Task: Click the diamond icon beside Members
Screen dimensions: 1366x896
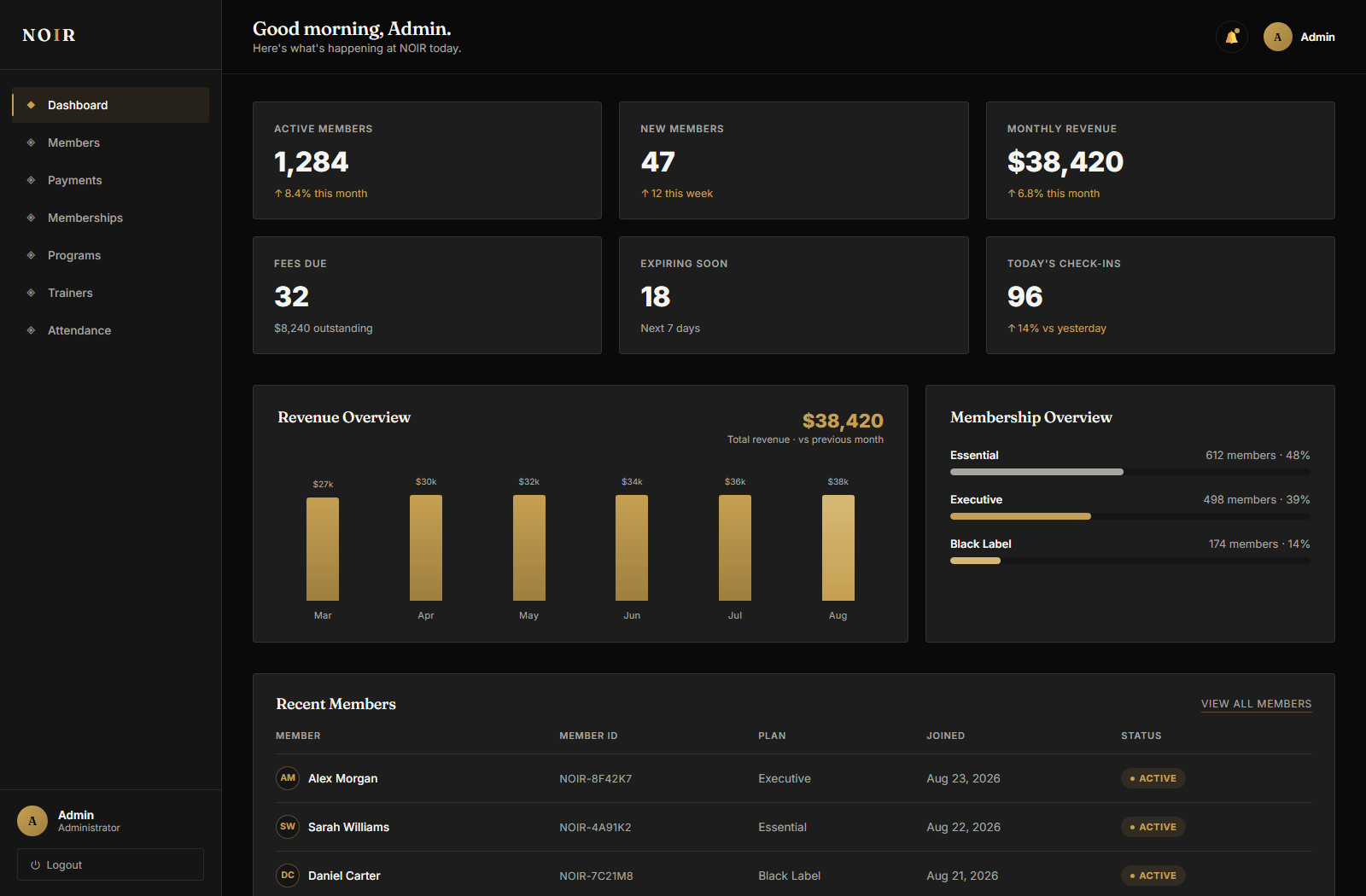Action: 31,143
